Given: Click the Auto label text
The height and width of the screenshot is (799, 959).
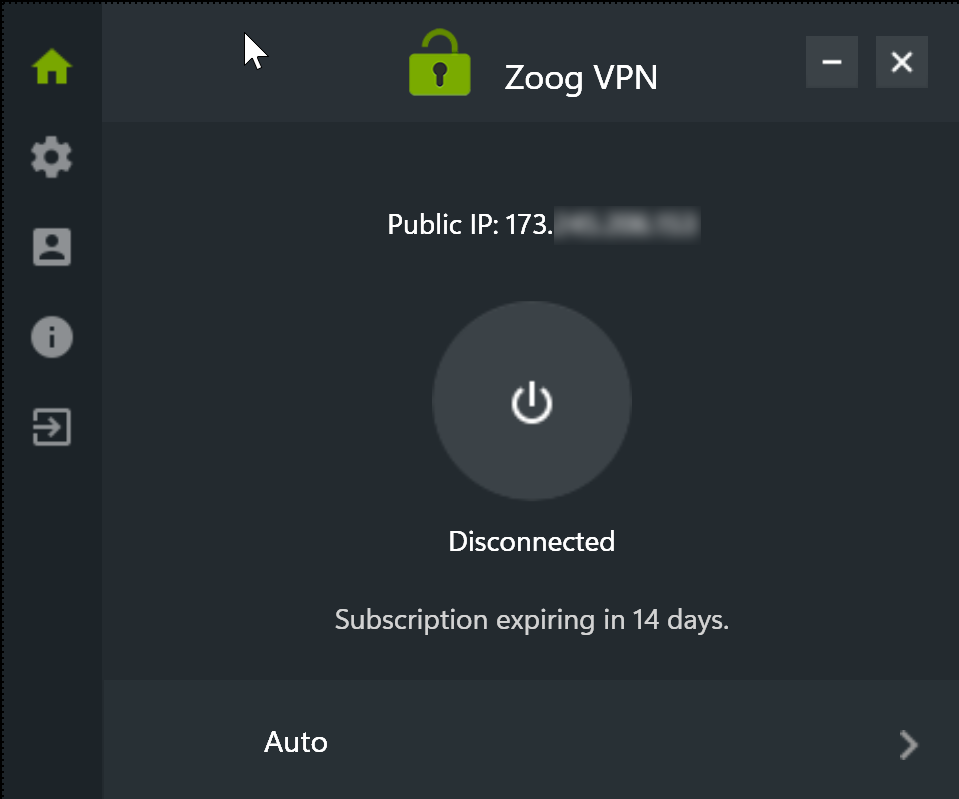Looking at the screenshot, I should [296, 742].
